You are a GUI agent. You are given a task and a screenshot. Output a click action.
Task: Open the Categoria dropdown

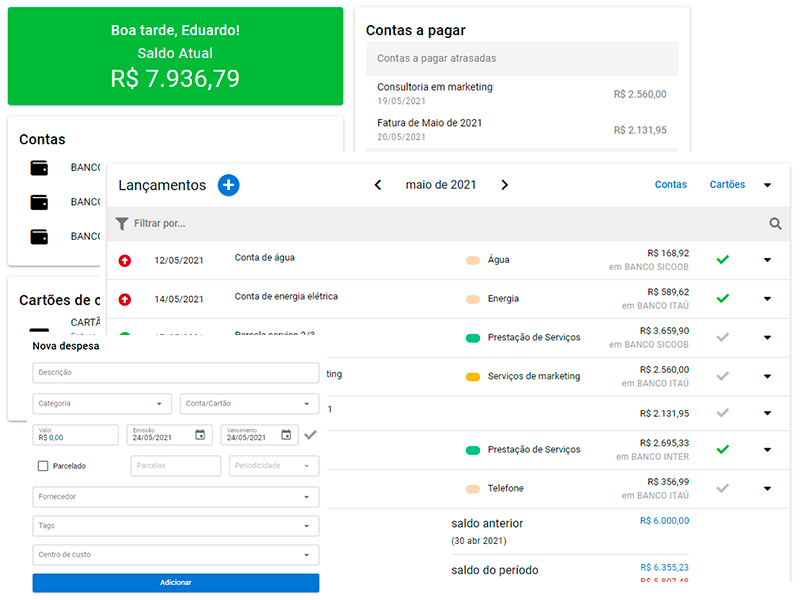101,403
